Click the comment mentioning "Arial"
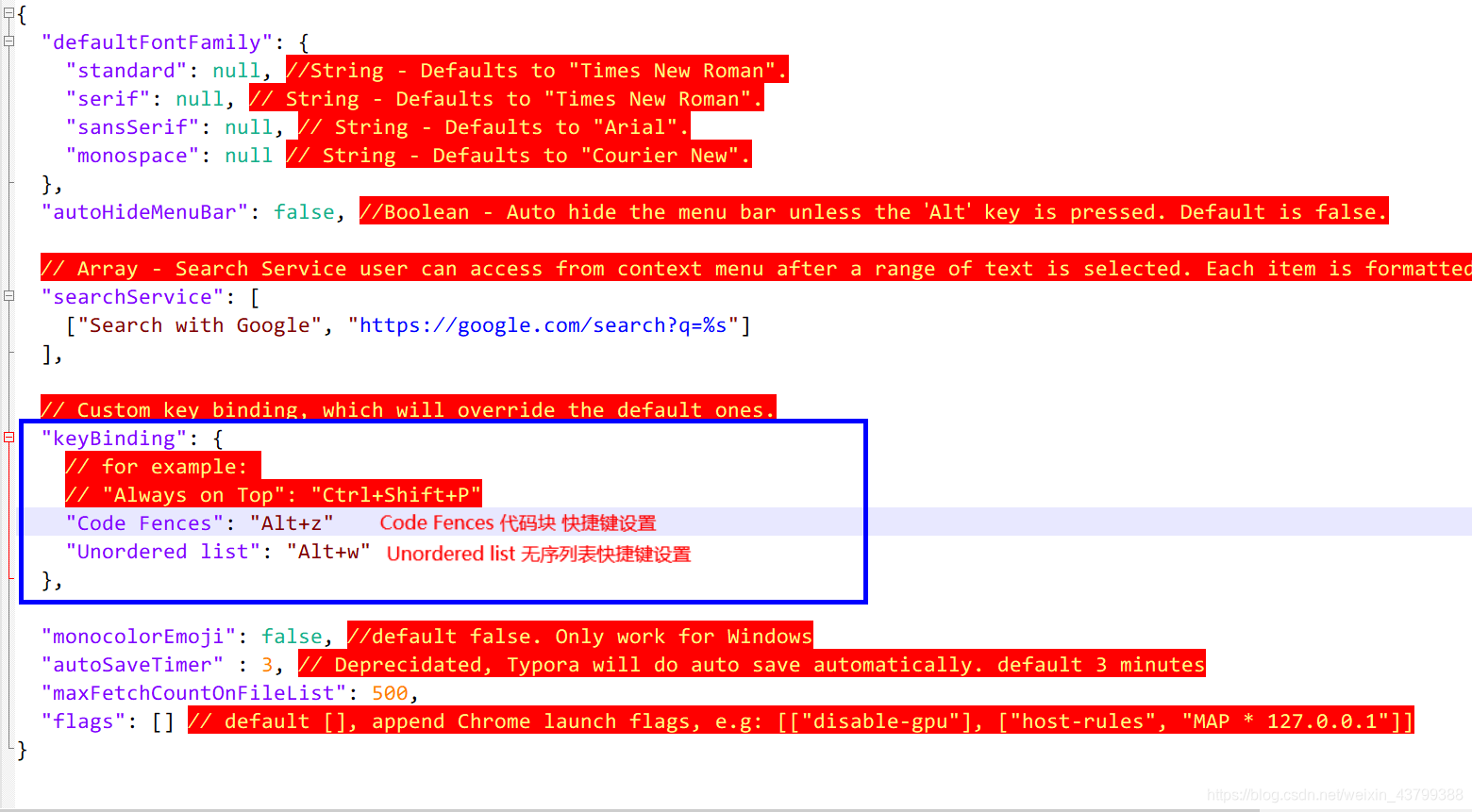Viewport: 1472px width, 812px height. tap(493, 126)
